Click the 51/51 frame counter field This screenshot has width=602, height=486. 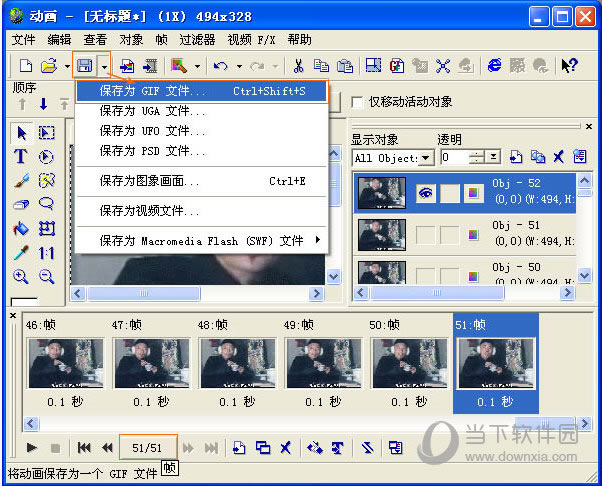tap(147, 448)
